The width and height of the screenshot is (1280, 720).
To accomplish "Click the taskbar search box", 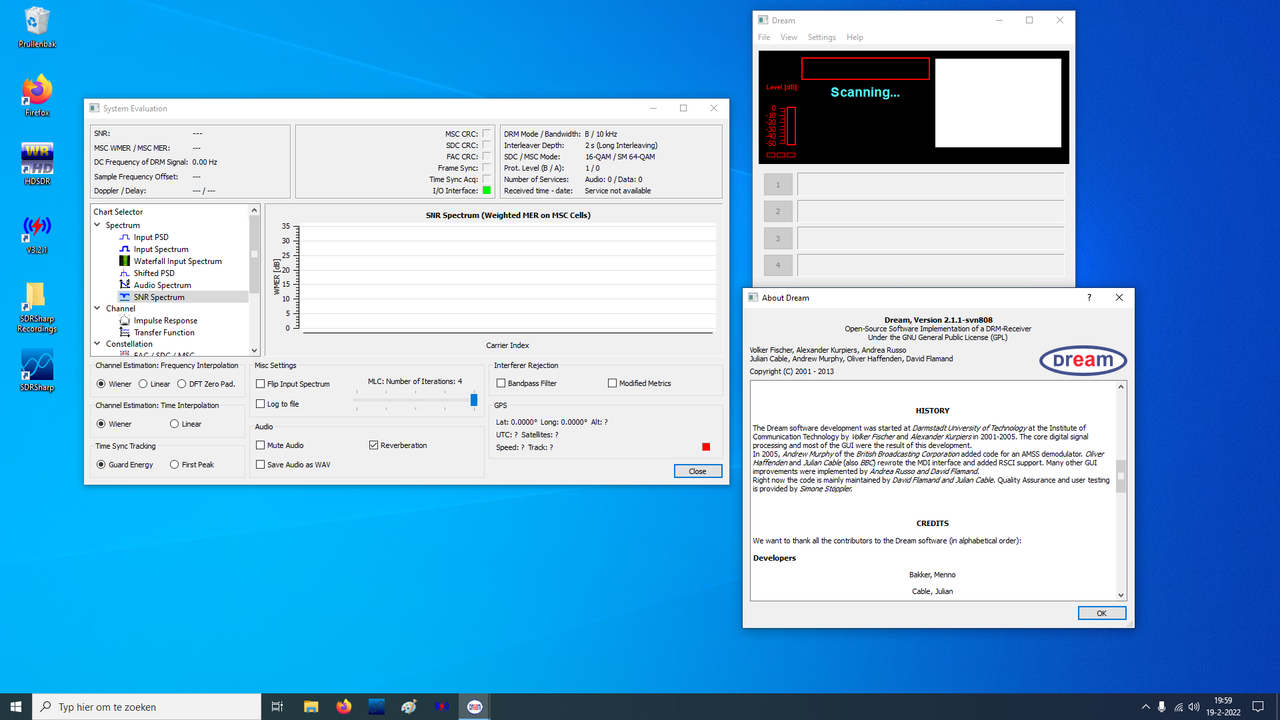I will click(x=147, y=707).
